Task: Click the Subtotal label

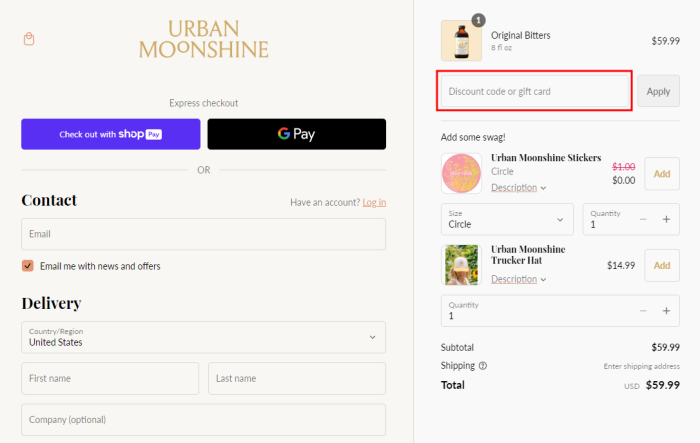Action: [457, 347]
